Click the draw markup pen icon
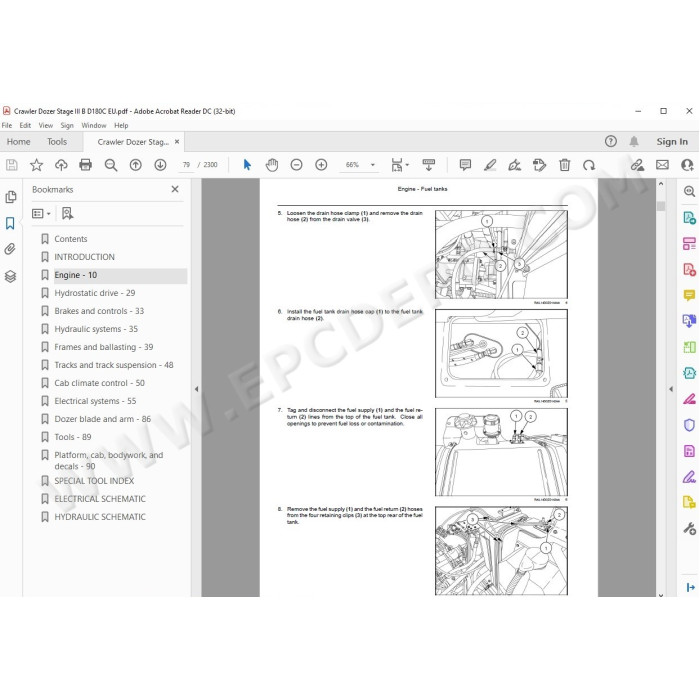 click(x=515, y=165)
